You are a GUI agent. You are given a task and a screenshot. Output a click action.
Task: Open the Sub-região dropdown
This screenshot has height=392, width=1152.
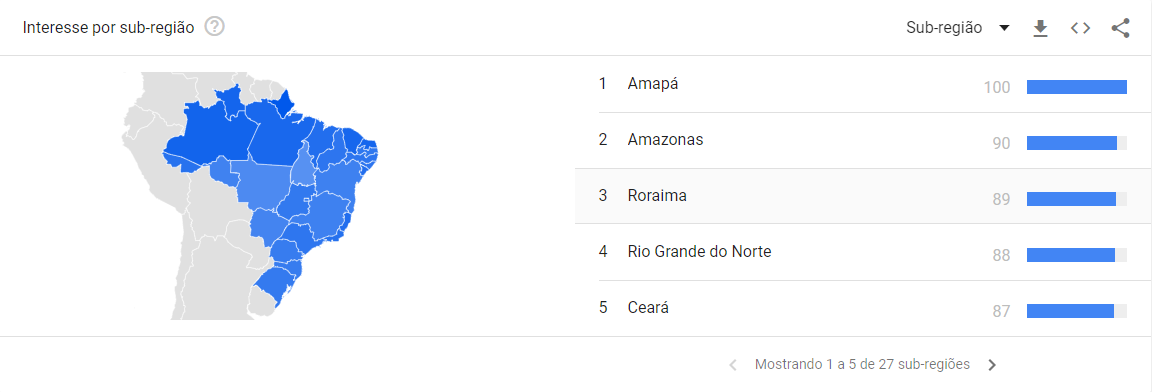point(958,28)
